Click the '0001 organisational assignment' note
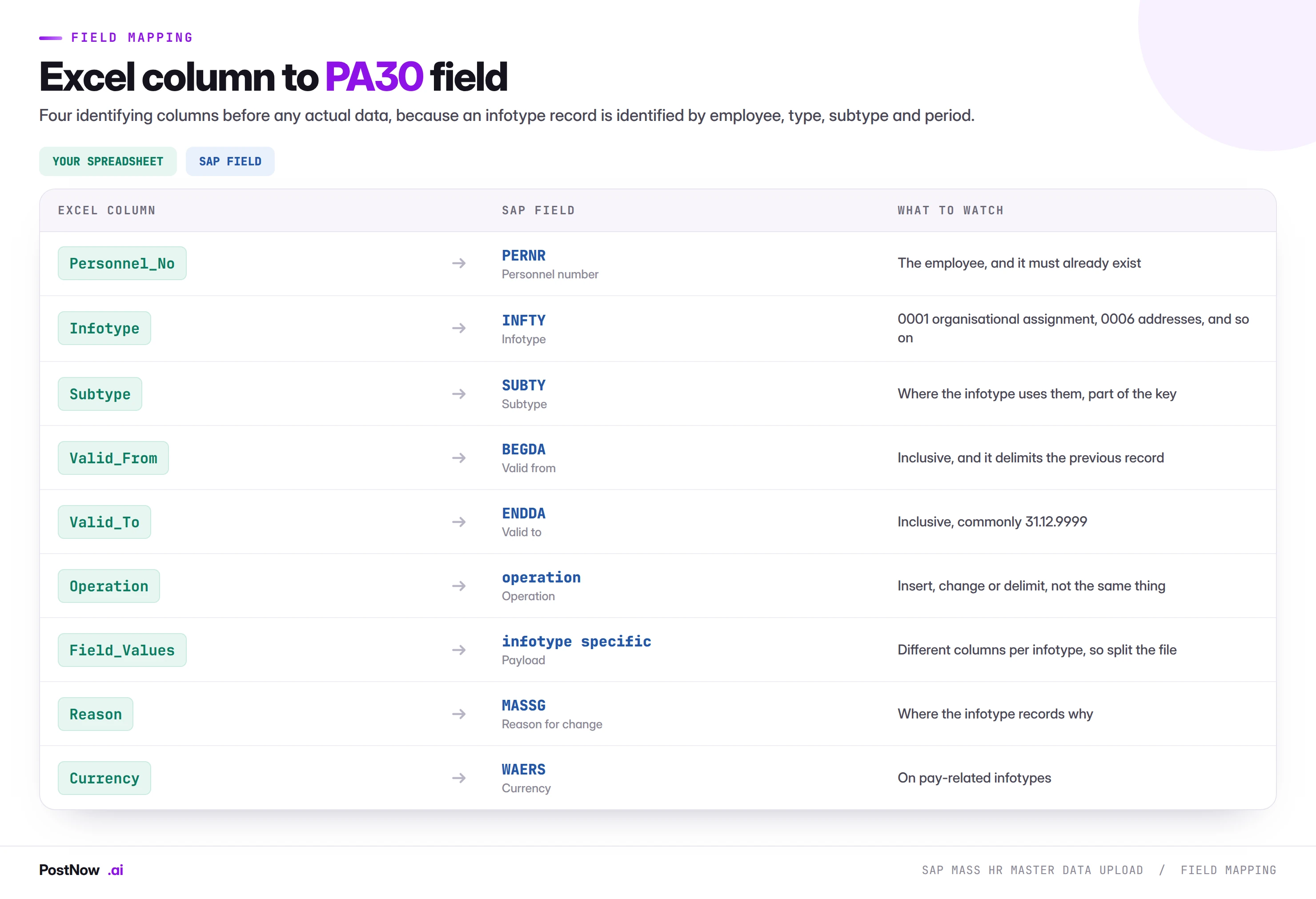 (x=1073, y=329)
